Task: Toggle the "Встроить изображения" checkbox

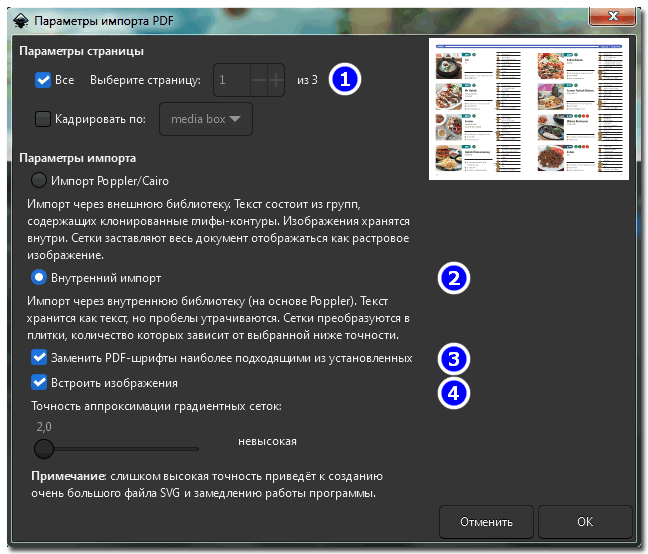Action: (x=40, y=382)
